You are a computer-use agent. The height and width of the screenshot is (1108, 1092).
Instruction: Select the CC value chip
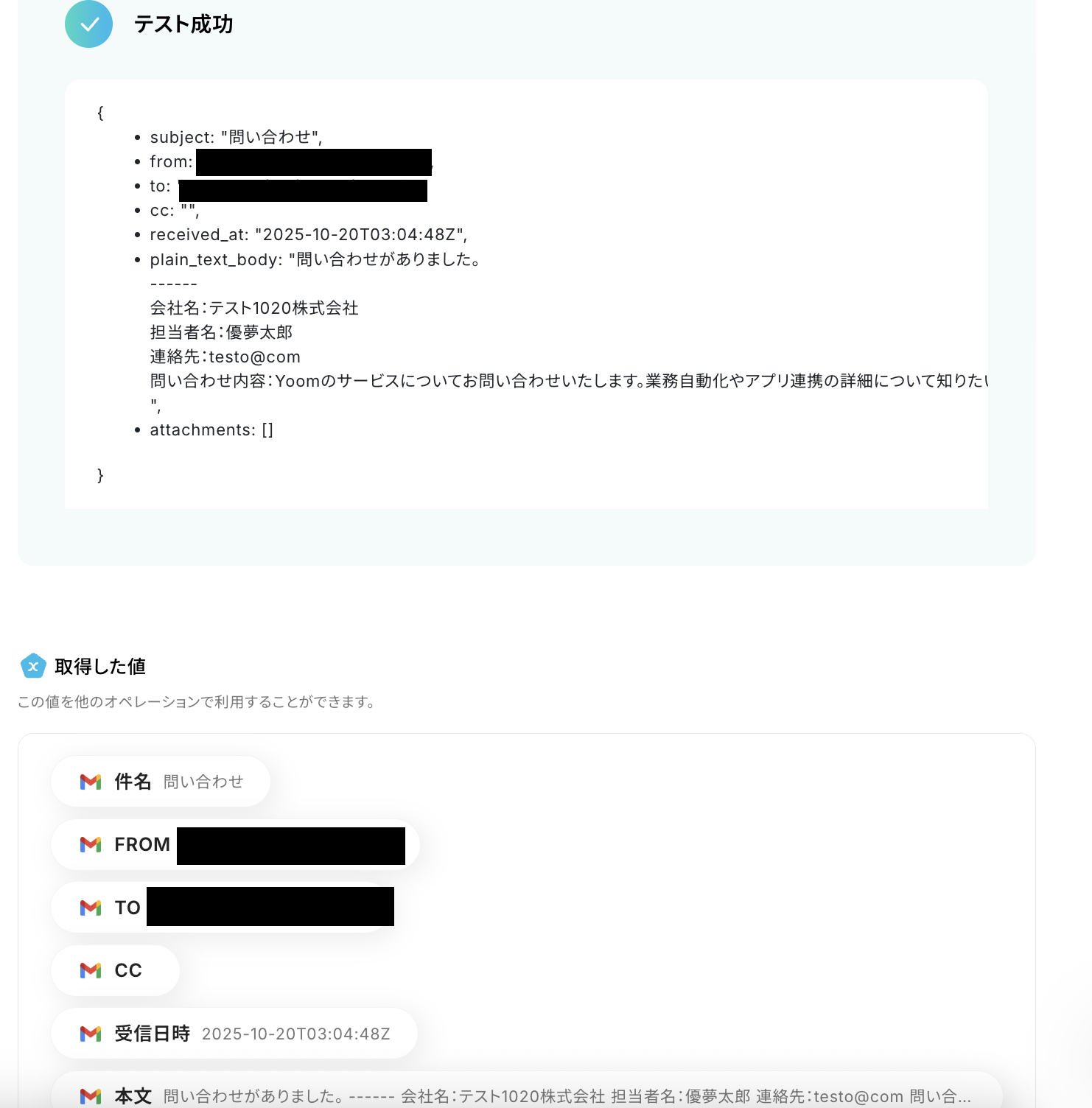115,970
